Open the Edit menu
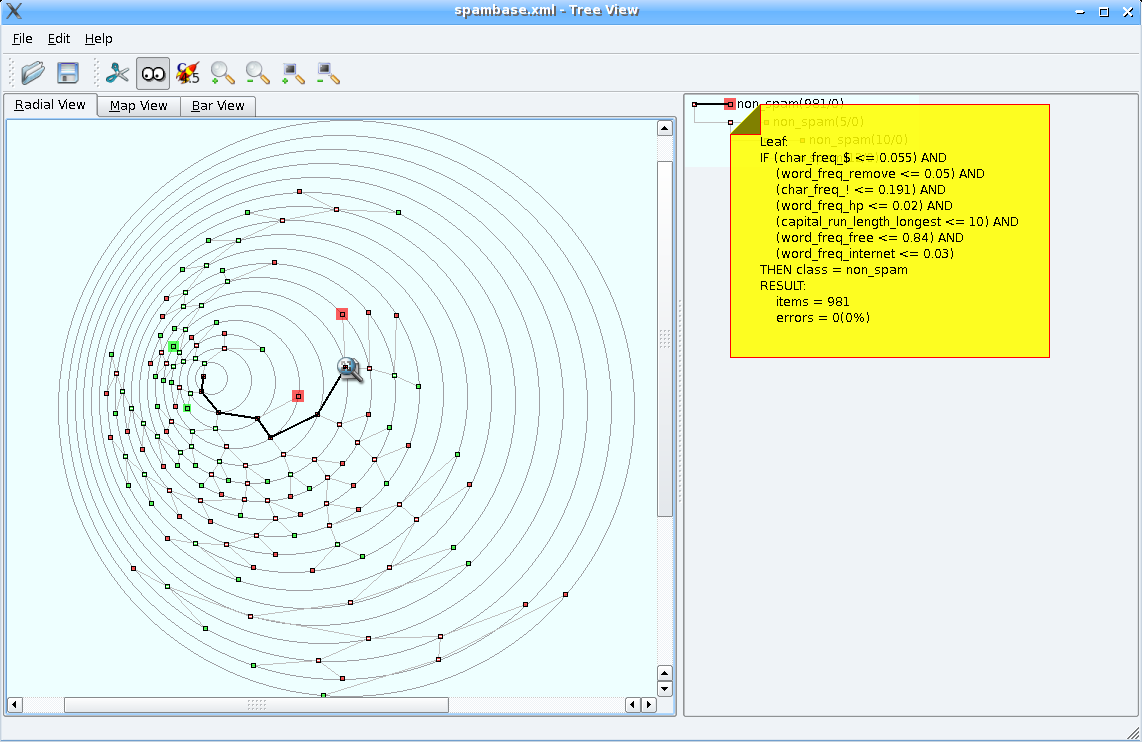This screenshot has width=1142, height=742. point(59,39)
